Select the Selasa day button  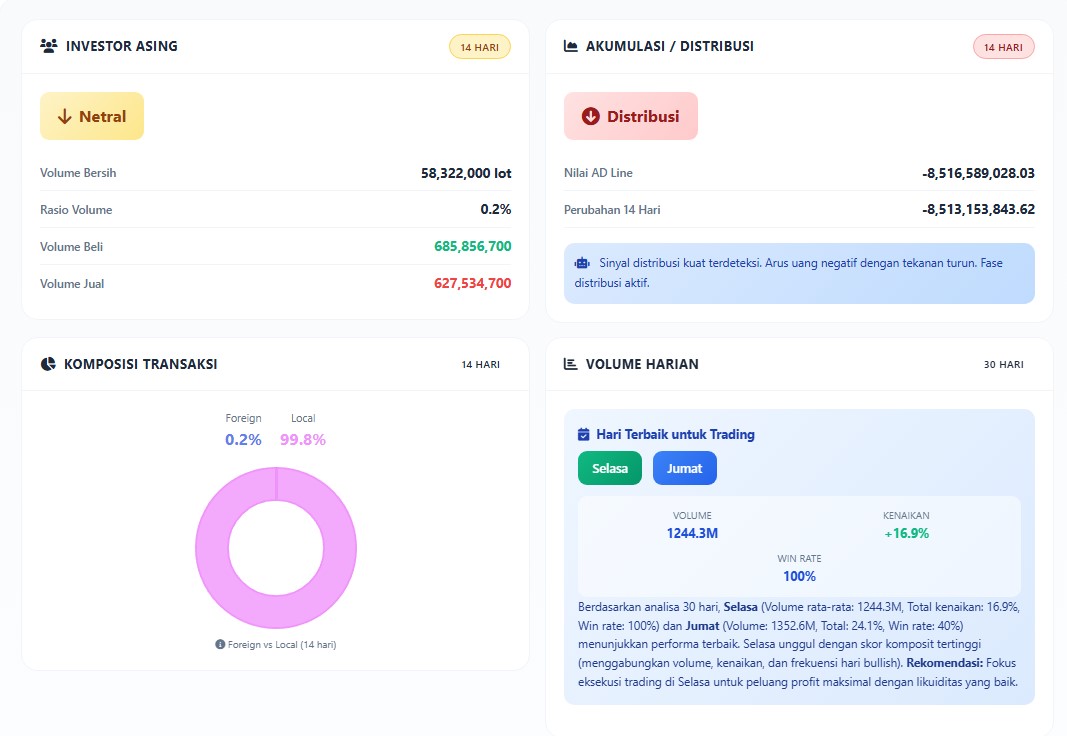[x=609, y=468]
